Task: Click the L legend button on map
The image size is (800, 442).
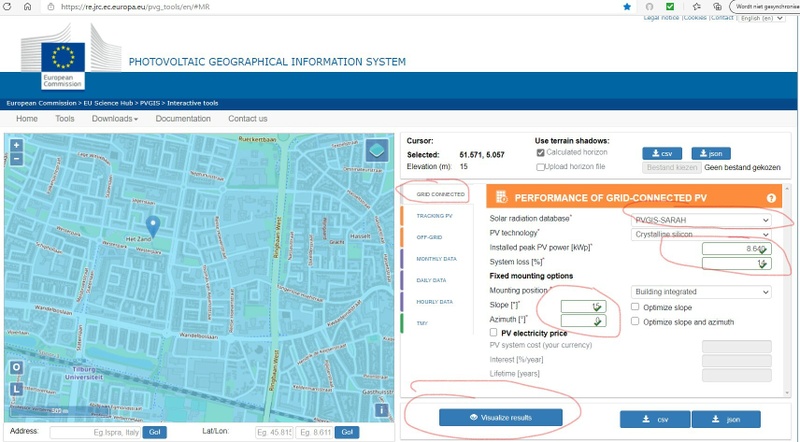Action: point(16,389)
